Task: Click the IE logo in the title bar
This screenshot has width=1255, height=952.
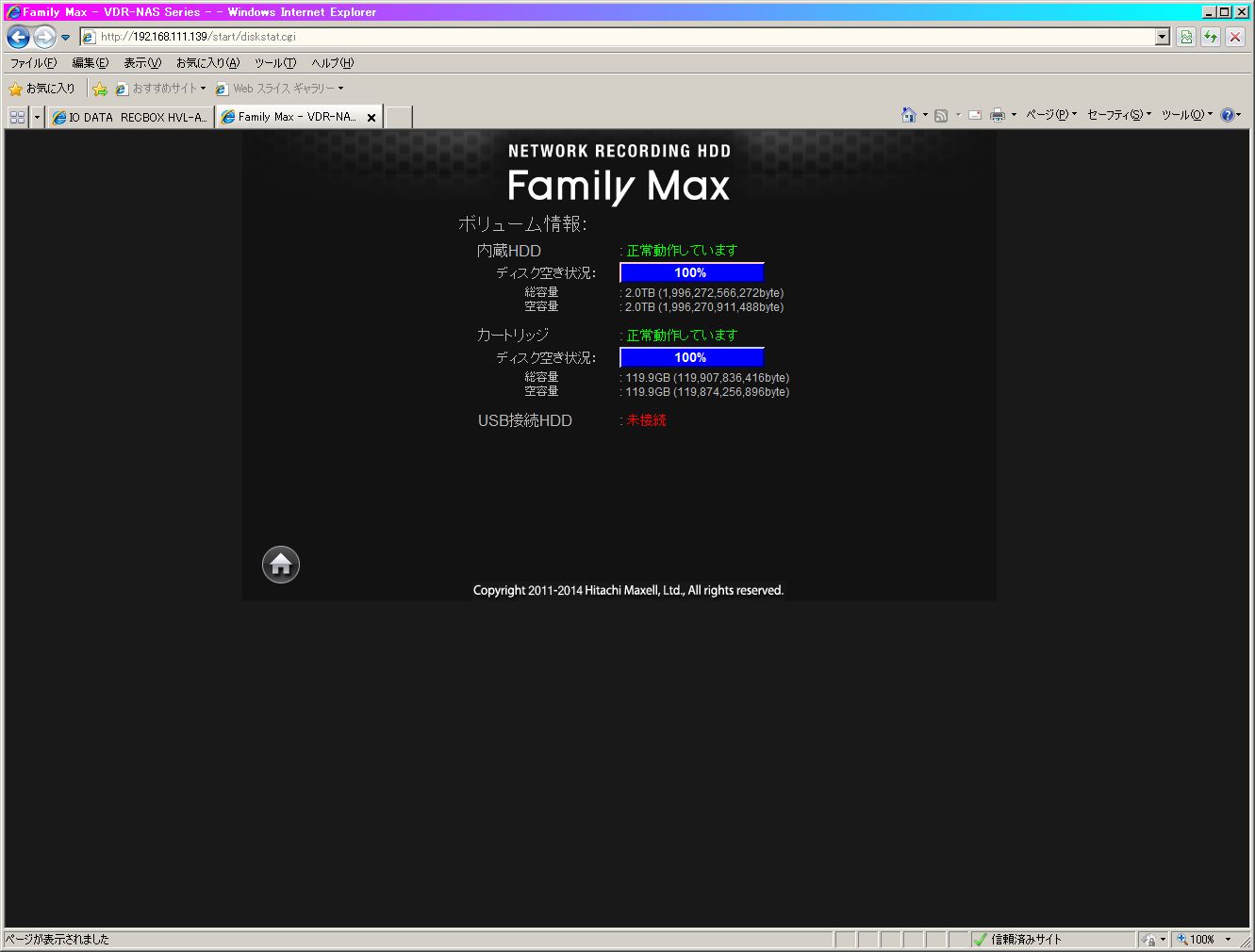Action: point(13,12)
